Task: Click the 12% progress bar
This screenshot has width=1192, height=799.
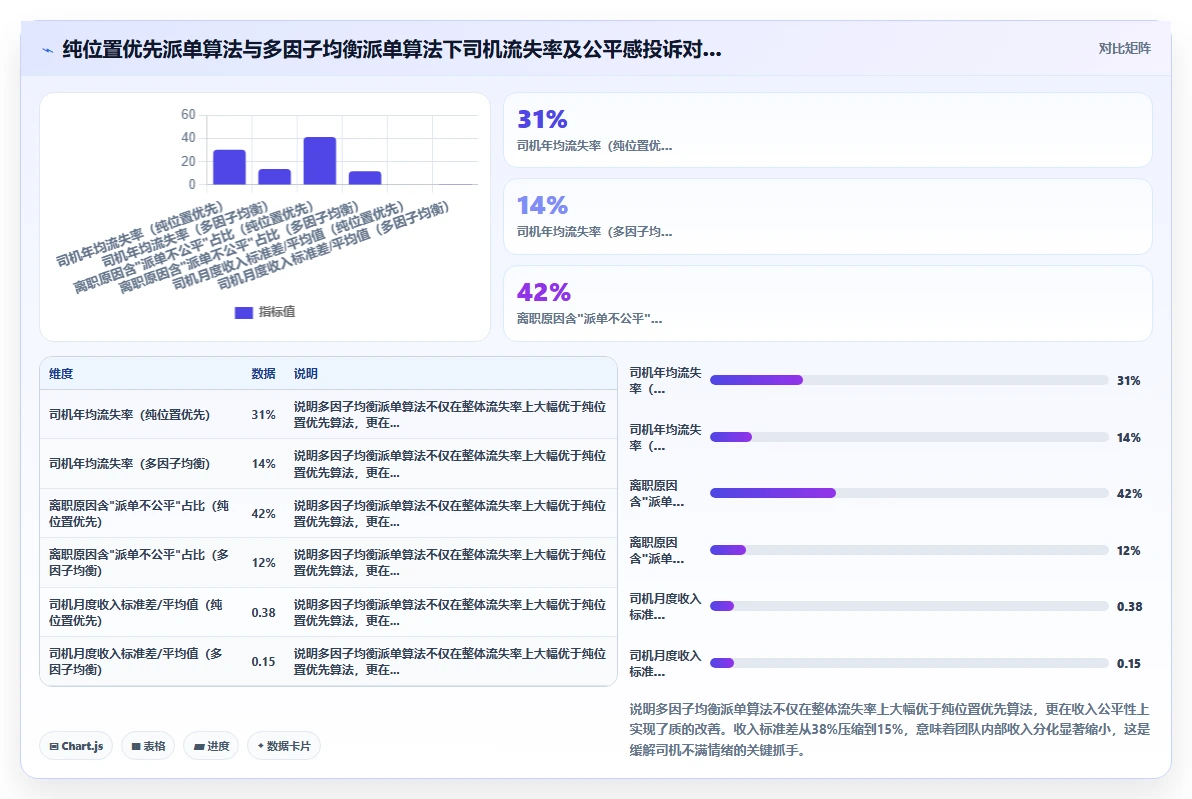Action: (x=908, y=550)
